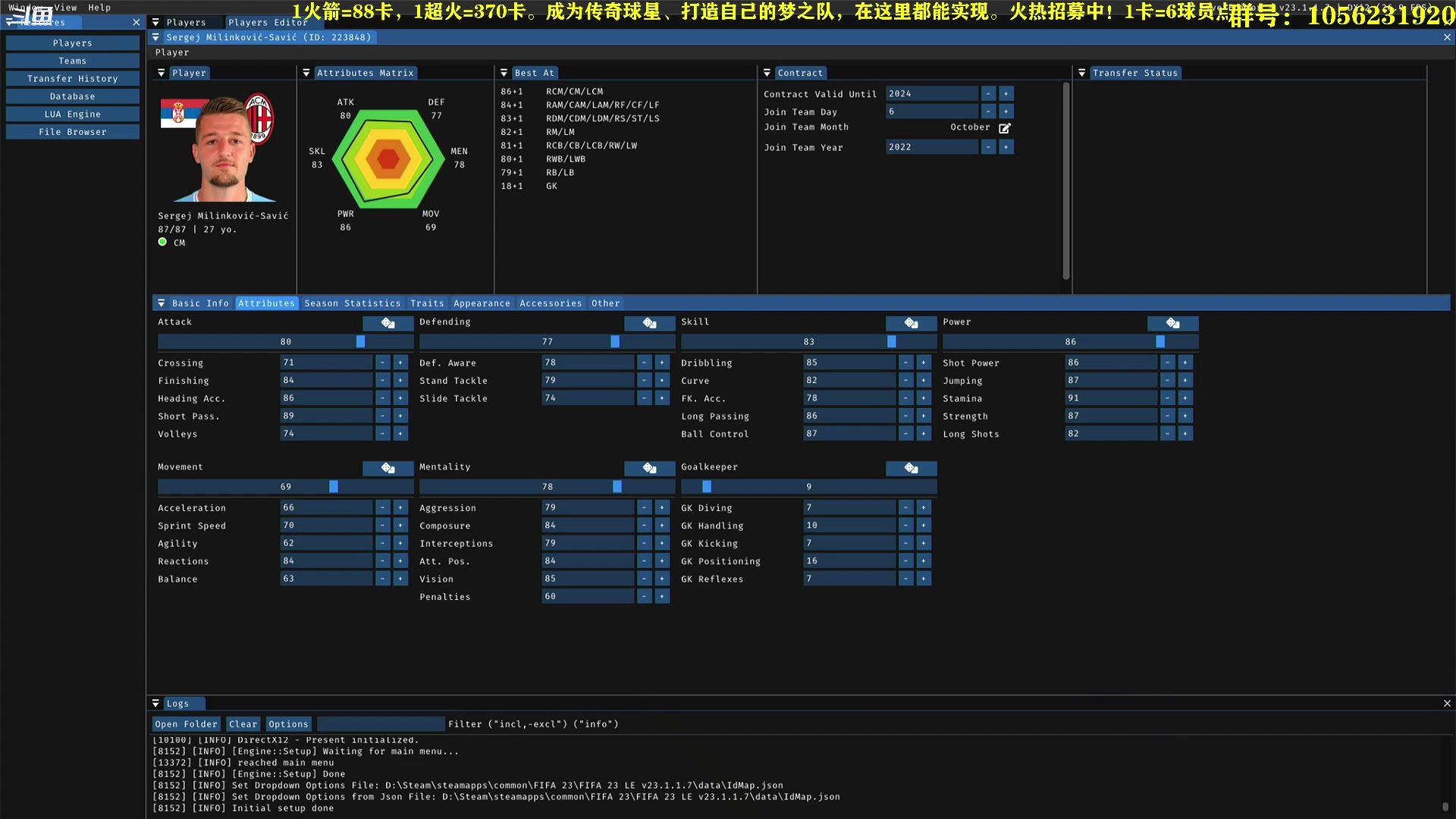This screenshot has height=819, width=1456.
Task: Increase Contract Valid Until year
Action: click(1006, 93)
